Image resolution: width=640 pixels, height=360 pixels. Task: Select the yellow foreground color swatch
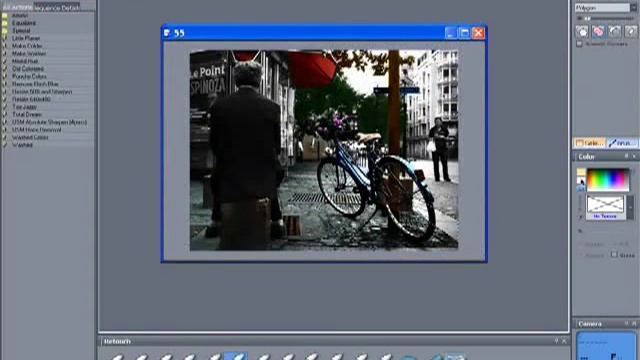pyautogui.click(x=581, y=172)
